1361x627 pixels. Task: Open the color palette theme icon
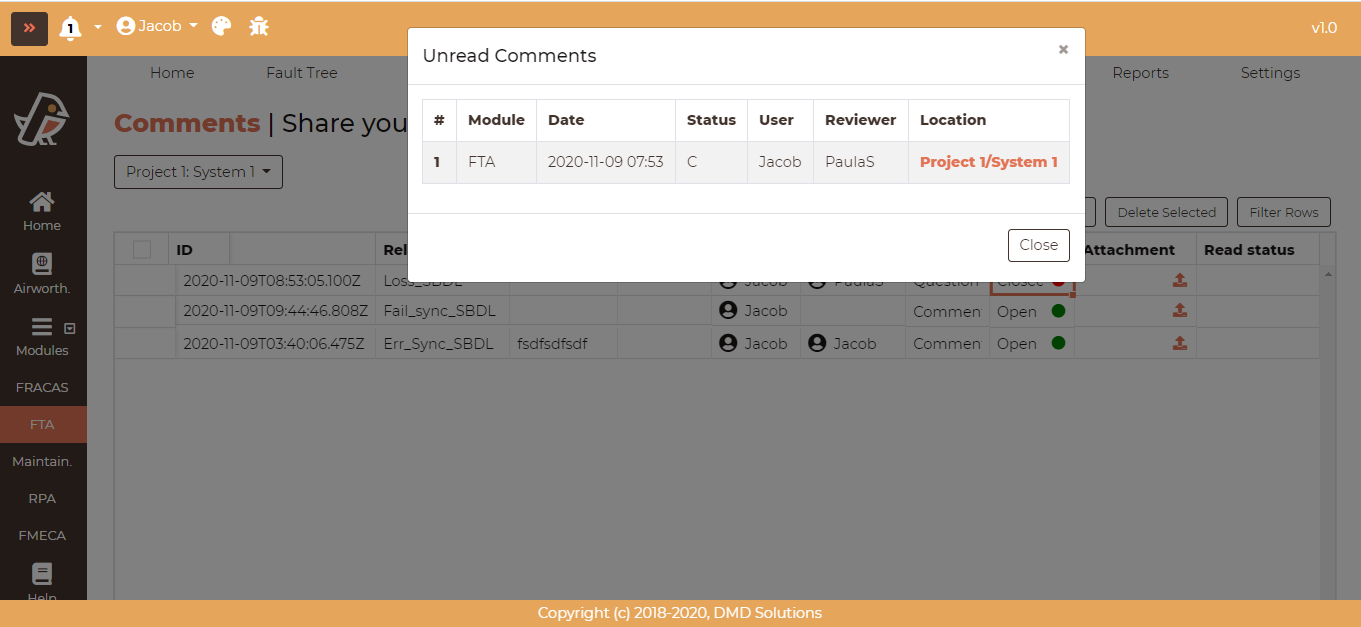[x=222, y=27]
